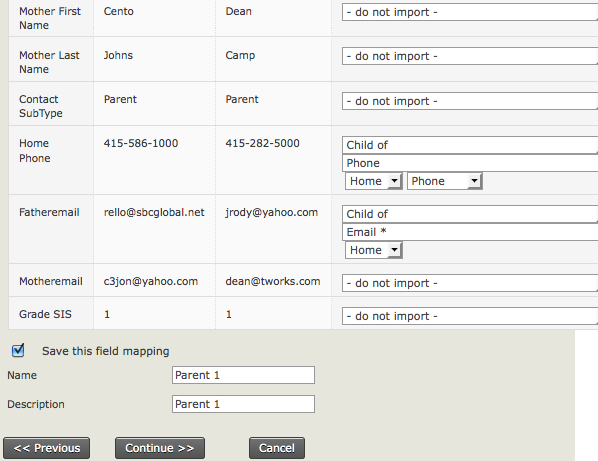Open Fatheremail 'Child of' relationship dropdown
Image resolution: width=598 pixels, height=461 pixels.
tap(470, 214)
